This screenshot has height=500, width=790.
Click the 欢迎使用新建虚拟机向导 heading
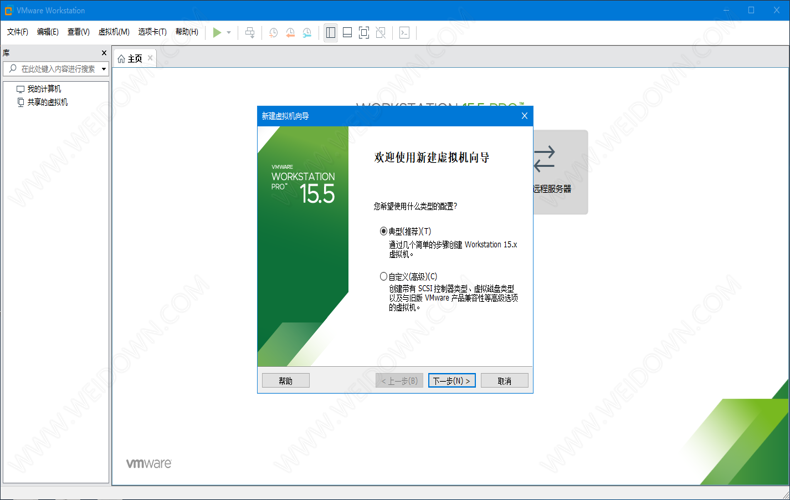(x=432, y=158)
